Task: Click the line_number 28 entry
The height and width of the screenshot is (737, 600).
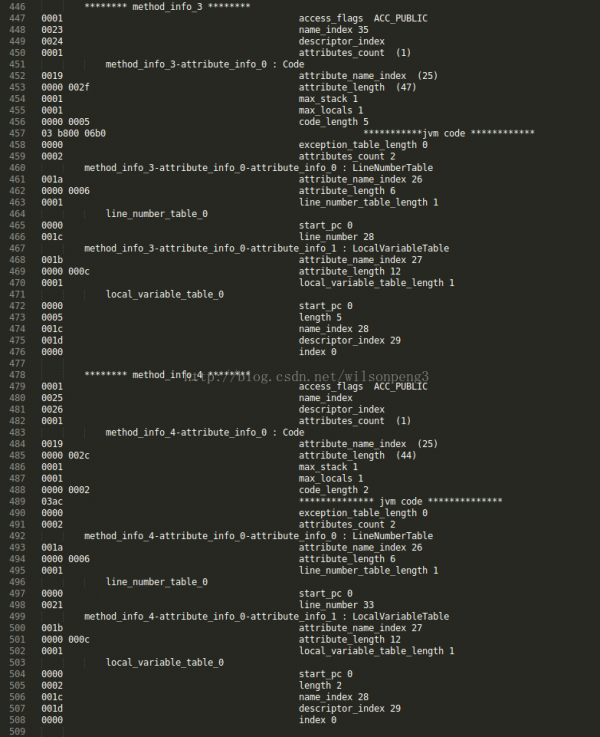Action: pyautogui.click(x=336, y=237)
